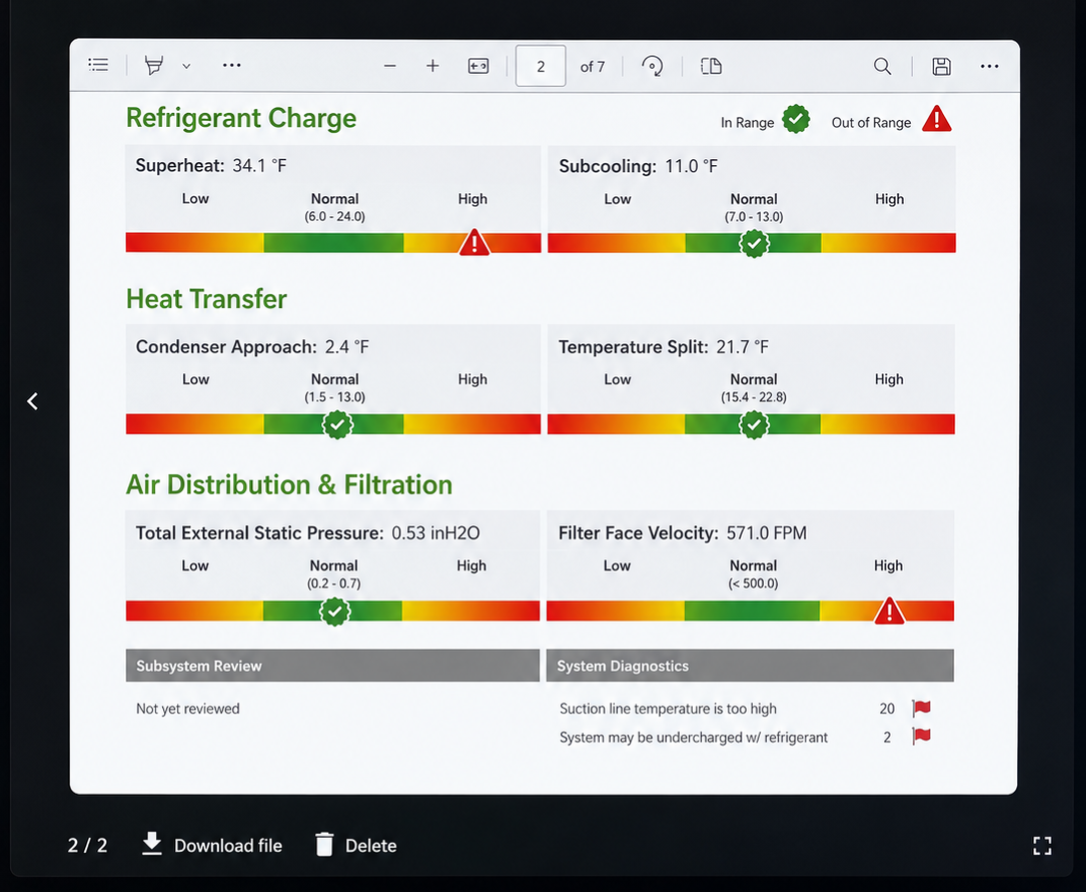Click the flag beside undercharged refrigerant
Screen dimensions: 1086x892
click(x=921, y=736)
